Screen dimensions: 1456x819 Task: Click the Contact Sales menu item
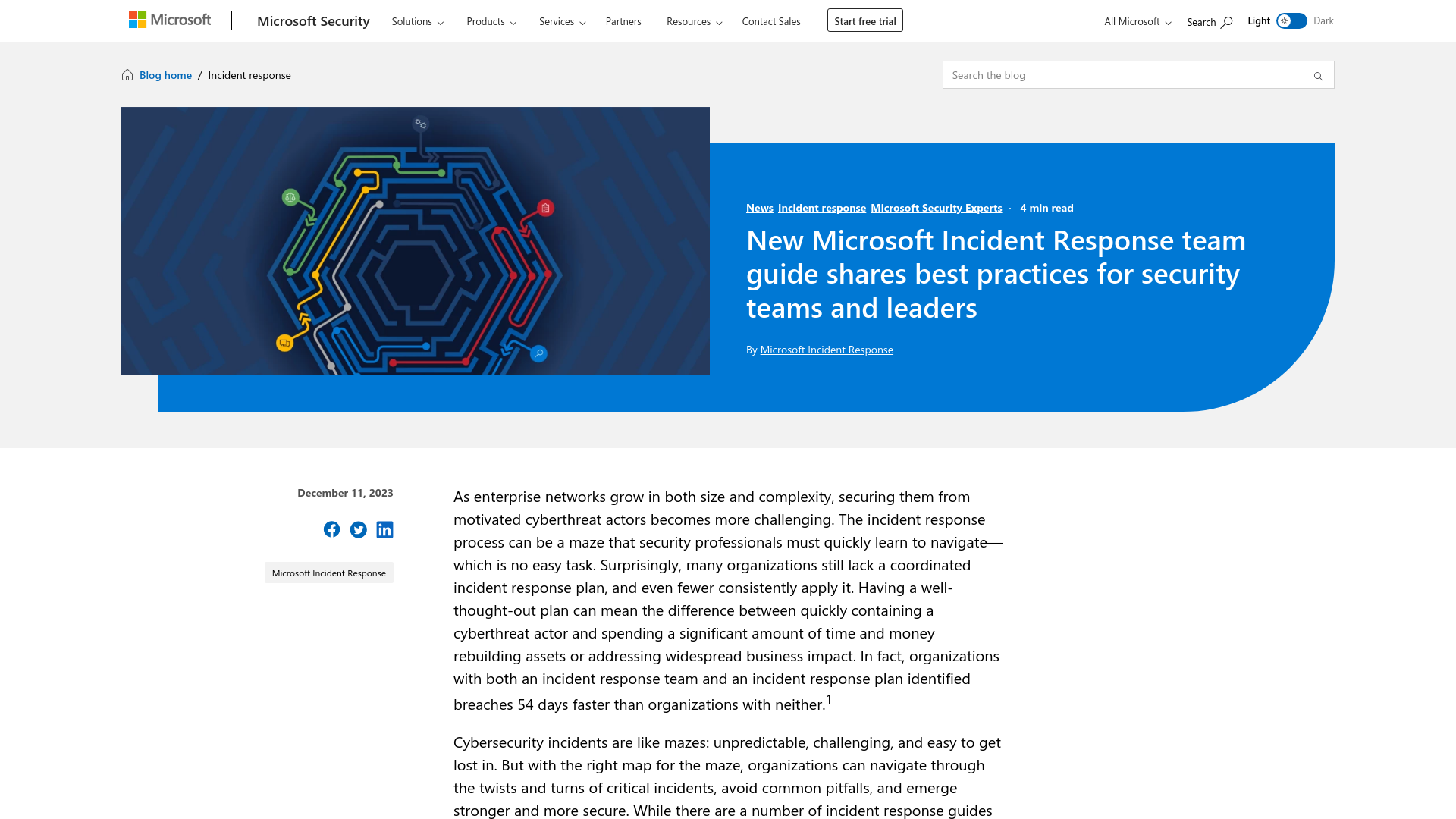pyautogui.click(x=771, y=21)
